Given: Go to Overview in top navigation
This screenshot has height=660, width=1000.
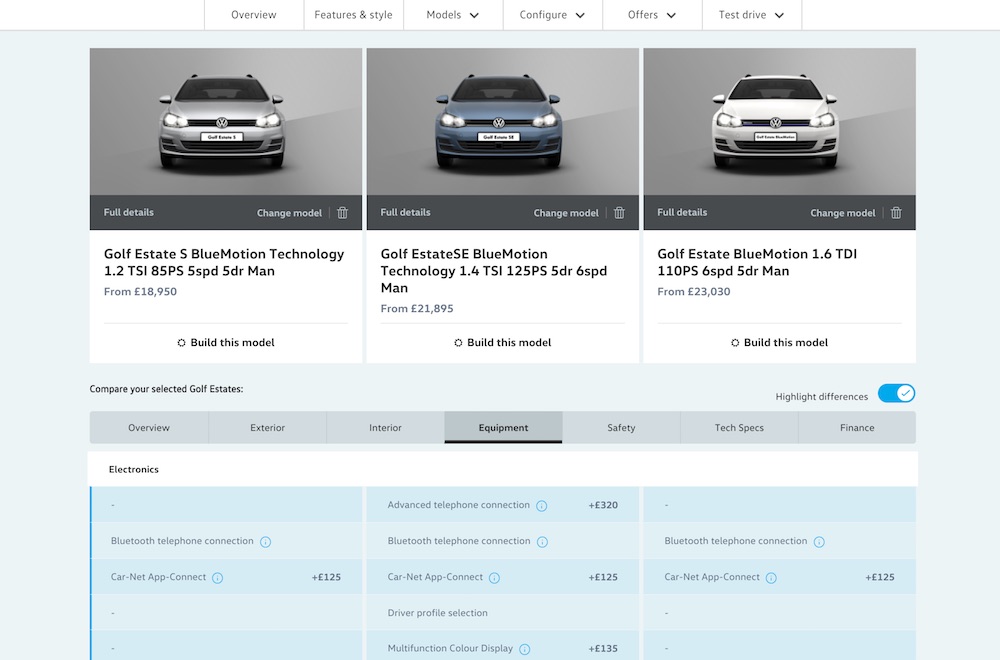Looking at the screenshot, I should pyautogui.click(x=254, y=15).
